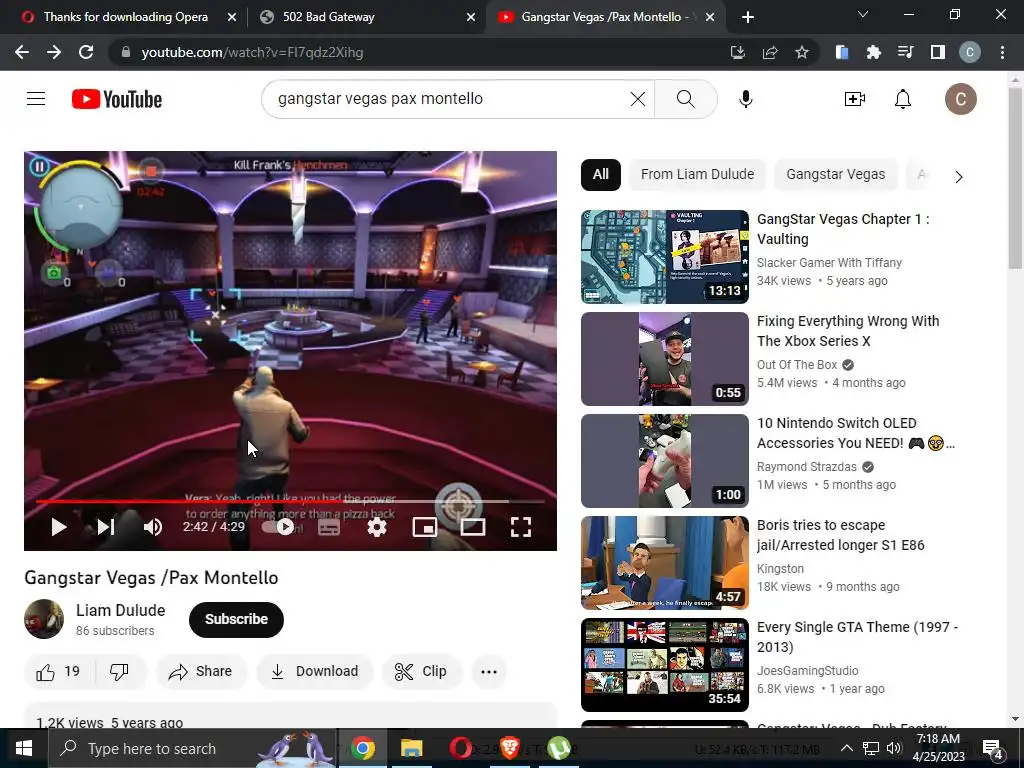Create a Clip of the video

tap(422, 671)
